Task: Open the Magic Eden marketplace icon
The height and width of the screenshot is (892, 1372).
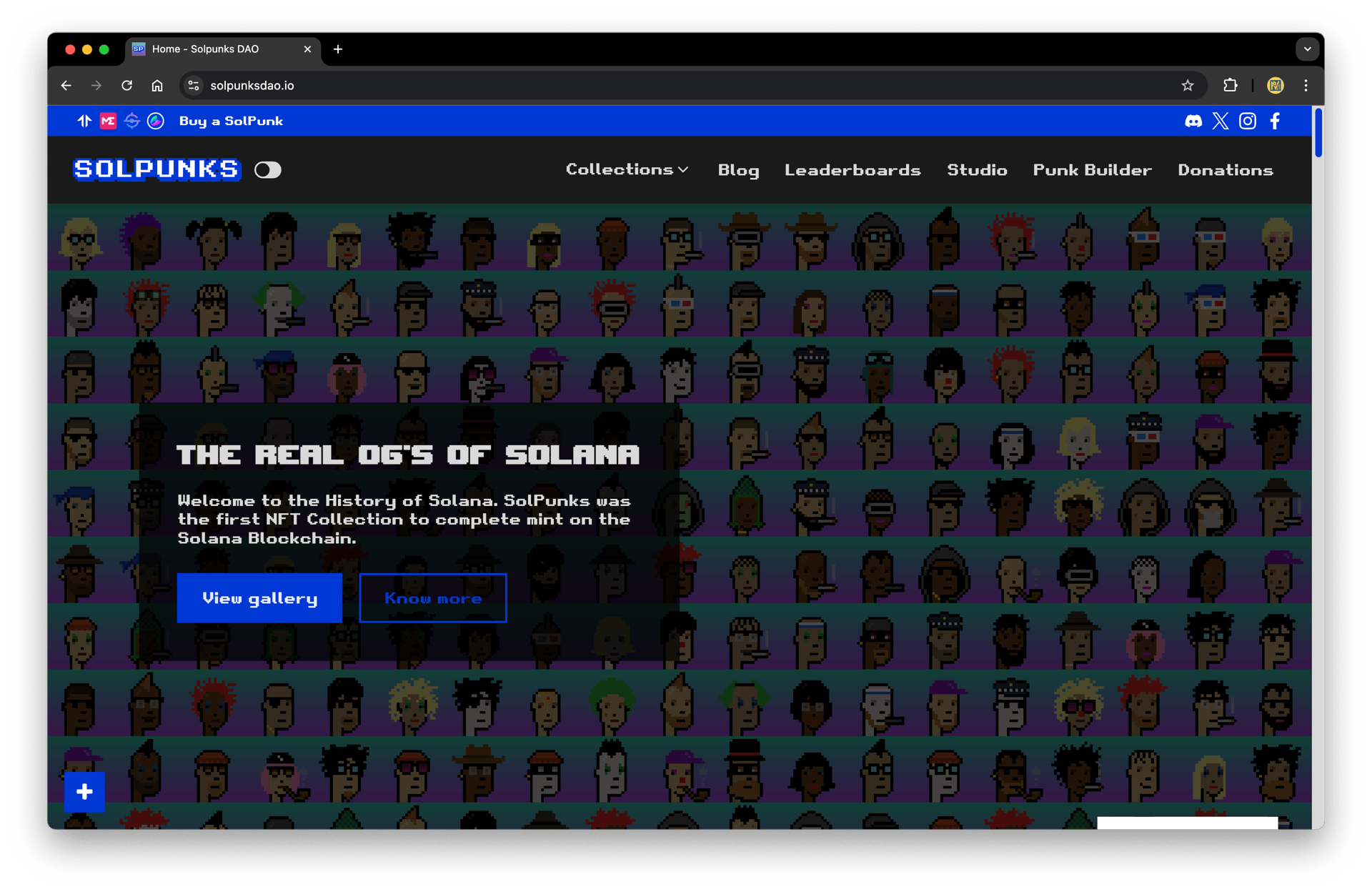Action: click(x=108, y=121)
